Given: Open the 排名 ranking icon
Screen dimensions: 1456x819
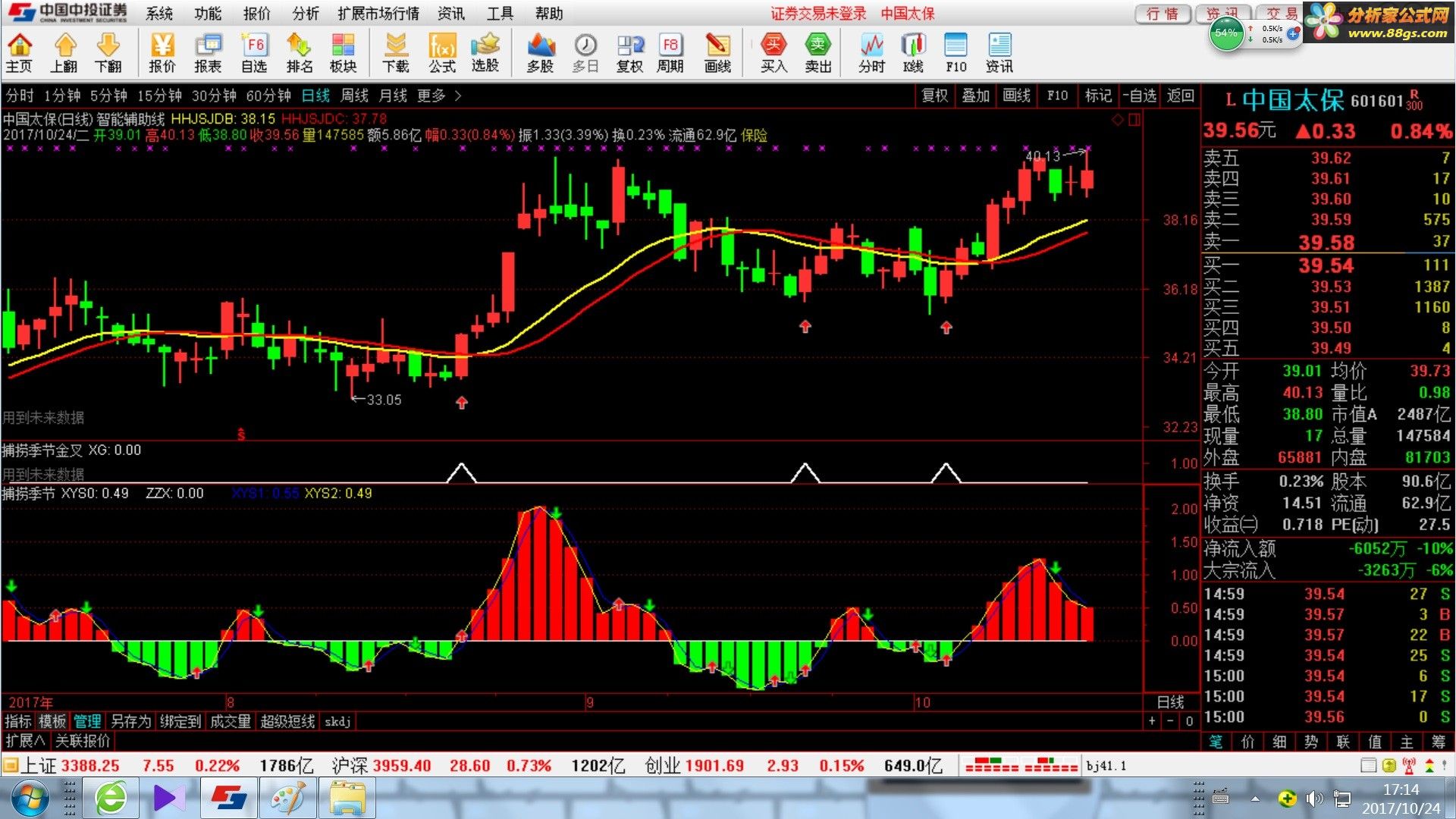Looking at the screenshot, I should (x=300, y=53).
